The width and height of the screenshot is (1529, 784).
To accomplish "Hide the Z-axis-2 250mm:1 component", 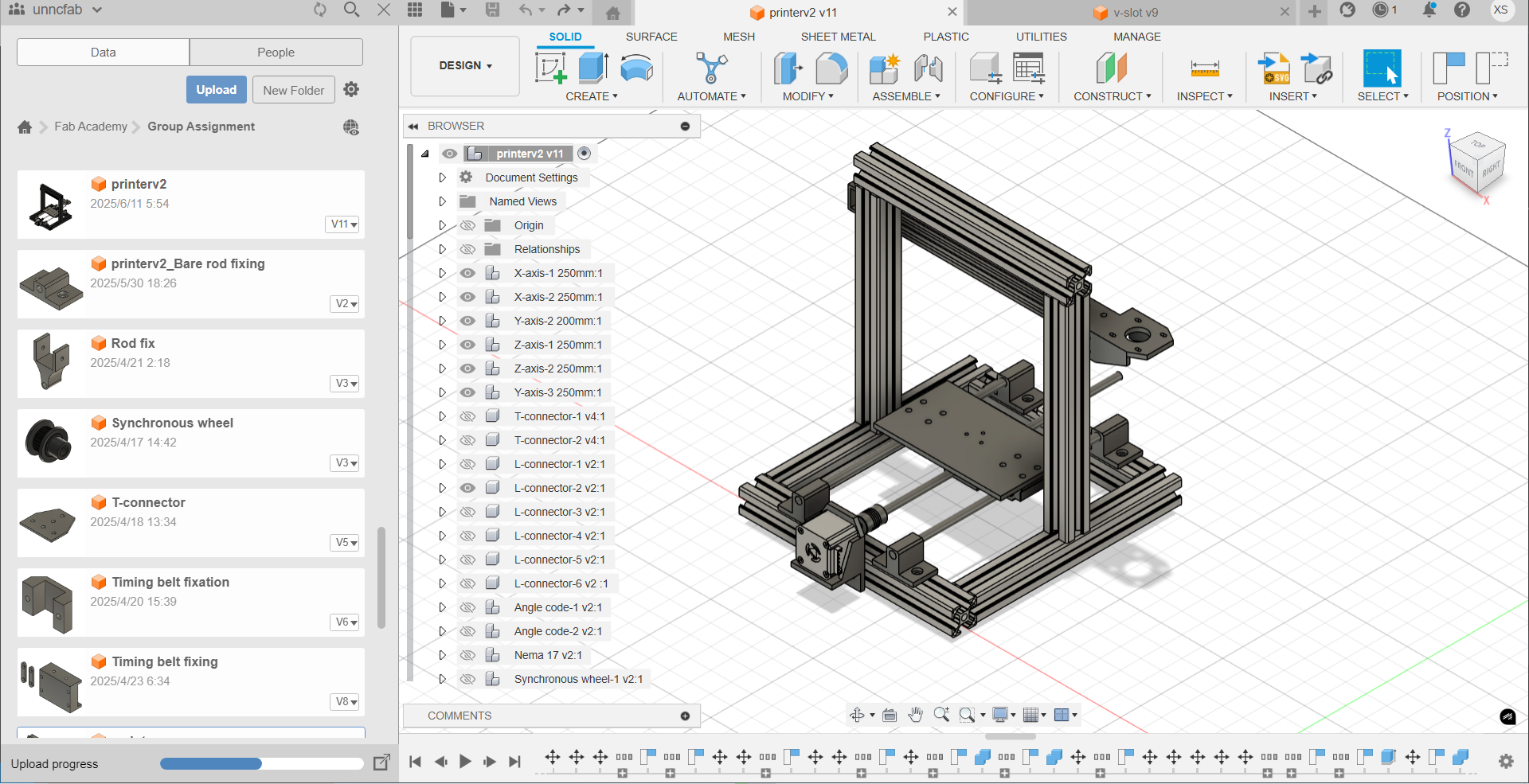I will pos(468,369).
